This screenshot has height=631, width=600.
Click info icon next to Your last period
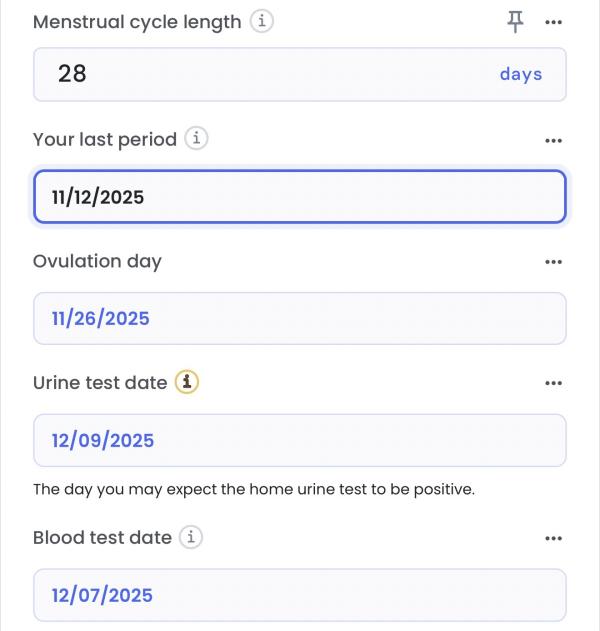click(x=197, y=139)
